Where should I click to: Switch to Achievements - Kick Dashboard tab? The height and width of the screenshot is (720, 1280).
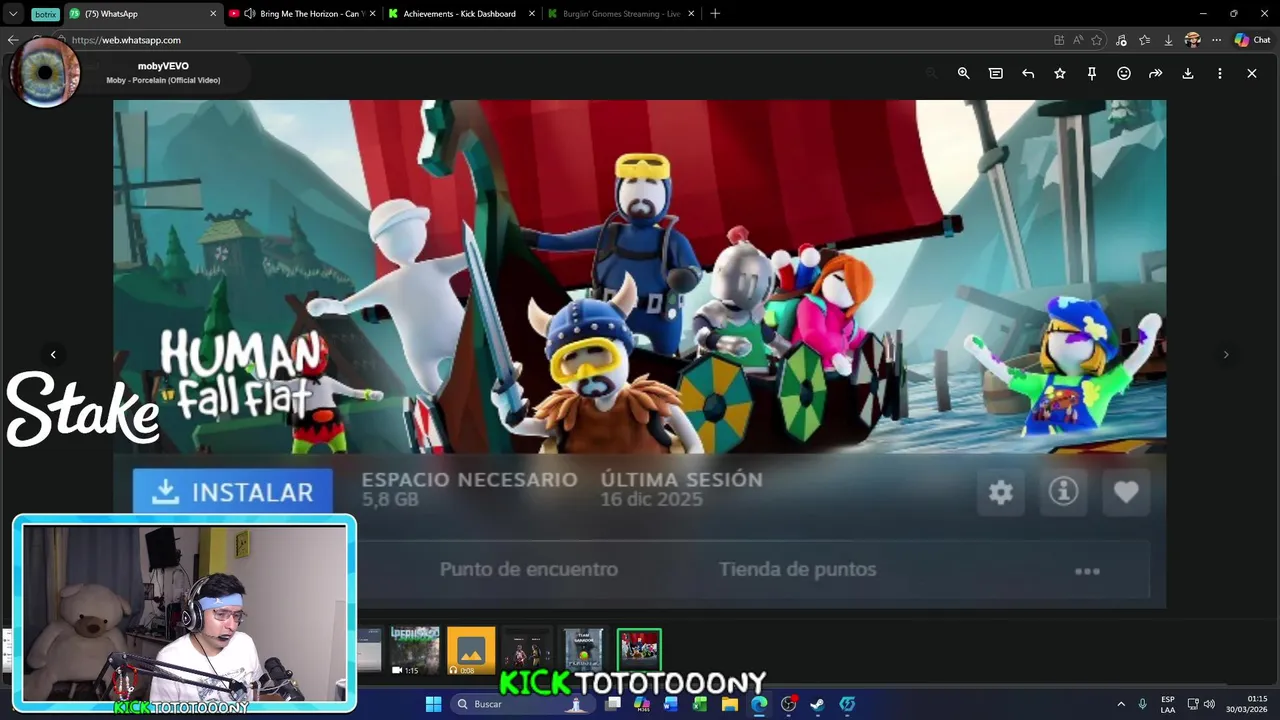click(x=460, y=14)
